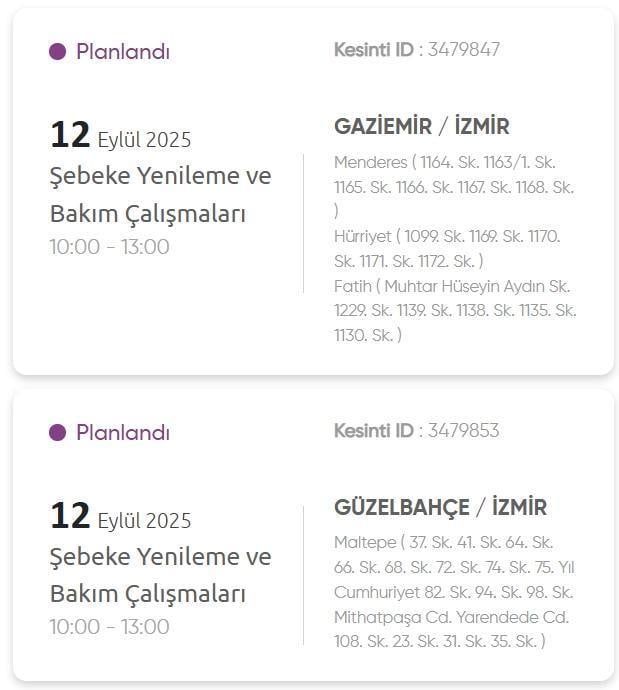Click the purple status dot in the Gaziemir card
Screen dimensions: 619x690
click(x=57, y=52)
